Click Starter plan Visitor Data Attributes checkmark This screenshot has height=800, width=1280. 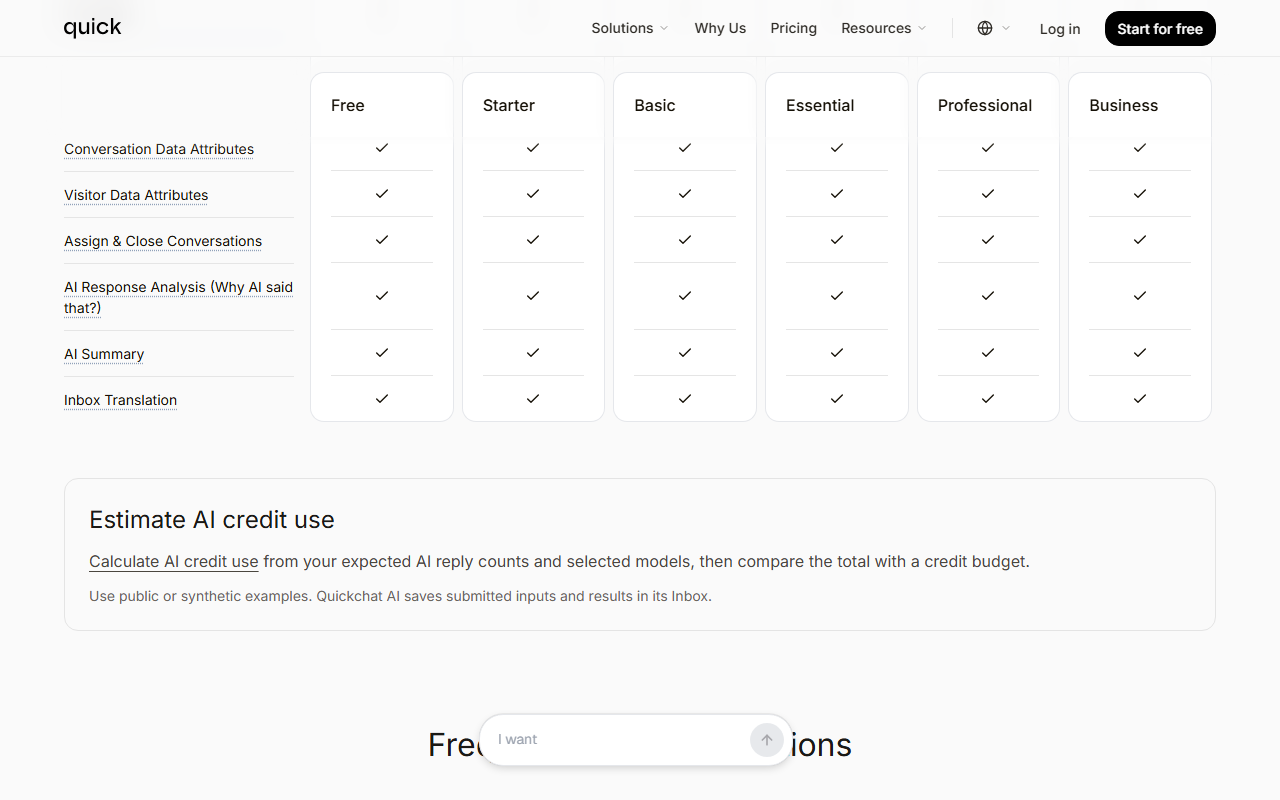coord(533,193)
